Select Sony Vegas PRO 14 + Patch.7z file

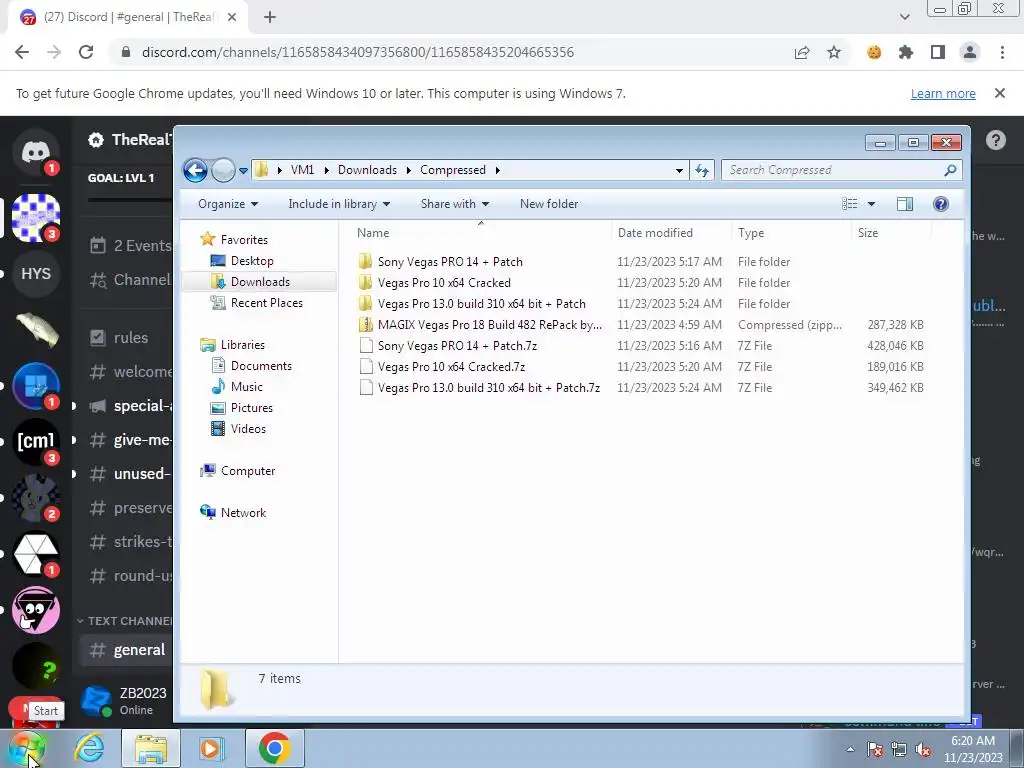point(457,345)
